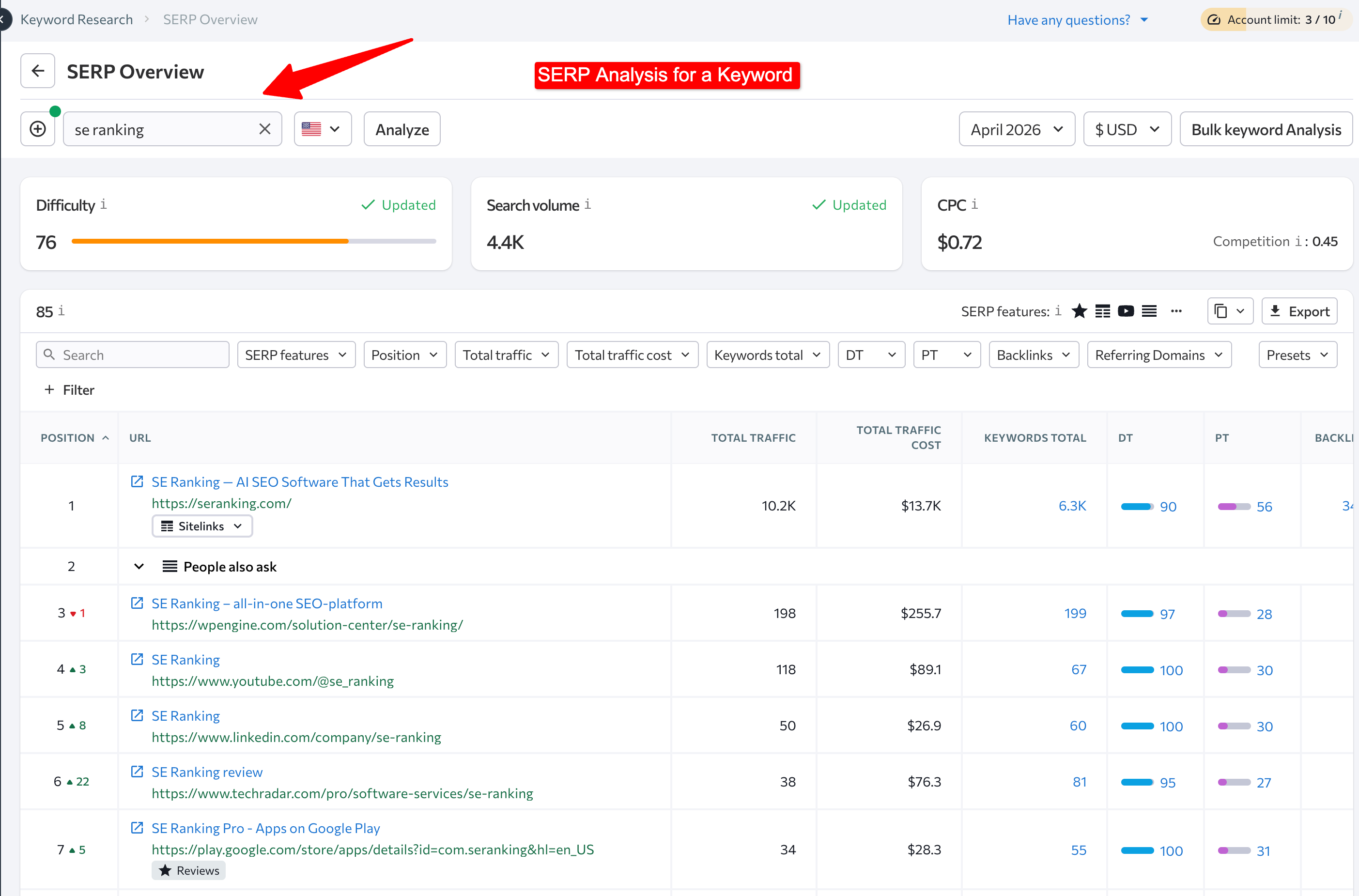
Task: Click the CPC info icon
Action: (974, 204)
